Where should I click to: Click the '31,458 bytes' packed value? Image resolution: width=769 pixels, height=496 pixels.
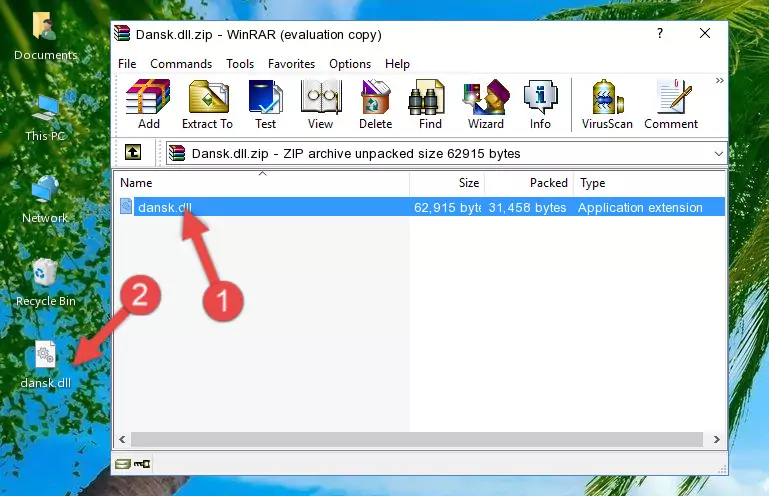pyautogui.click(x=527, y=208)
